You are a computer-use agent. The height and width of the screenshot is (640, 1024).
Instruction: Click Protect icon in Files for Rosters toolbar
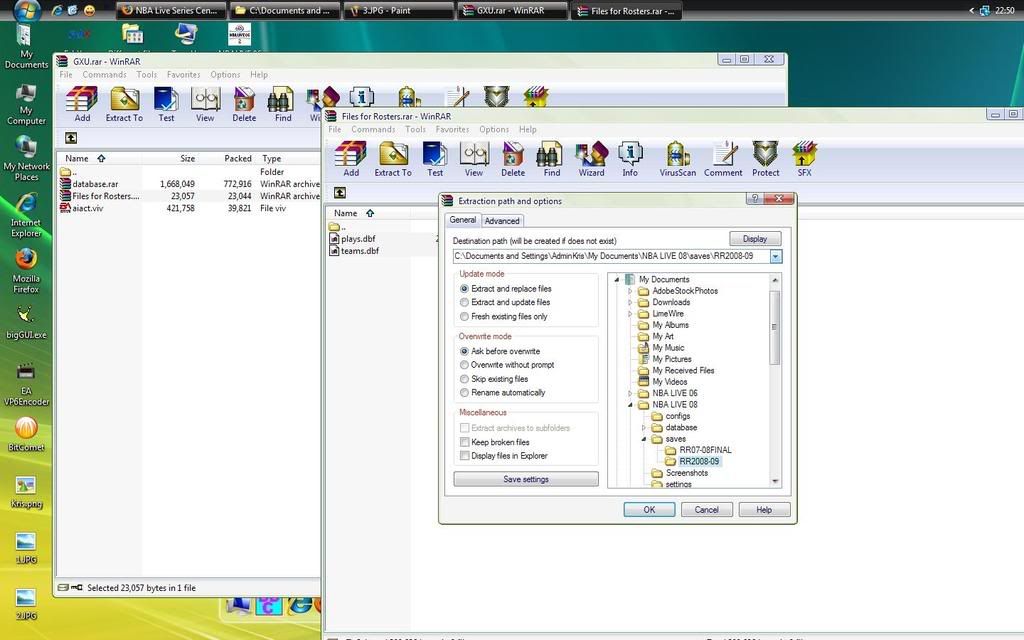(765, 159)
